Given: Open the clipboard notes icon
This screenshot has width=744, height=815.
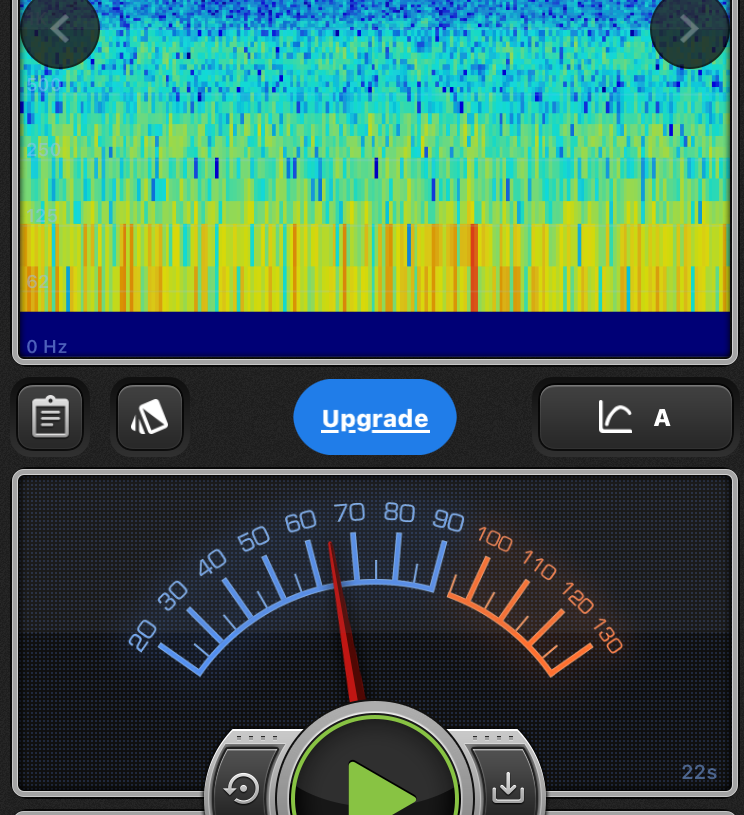Looking at the screenshot, I should pyautogui.click(x=50, y=417).
